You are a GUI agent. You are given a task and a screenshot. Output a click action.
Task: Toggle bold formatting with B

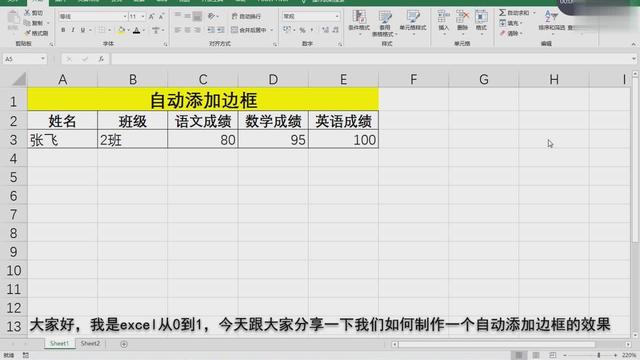63,30
